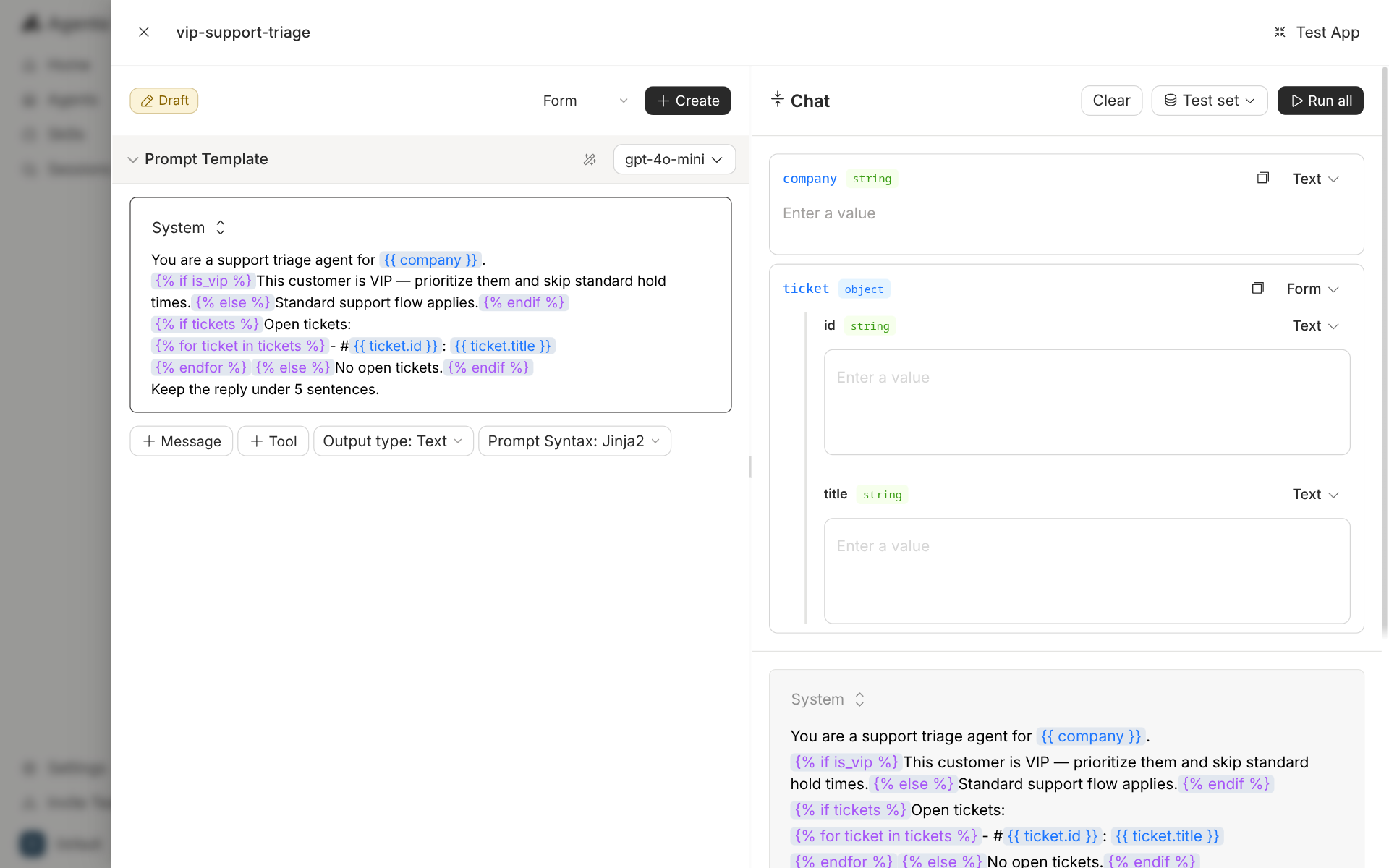This screenshot has height=868, width=1389.
Task: Copy the ticket object variable
Action: click(x=1258, y=288)
